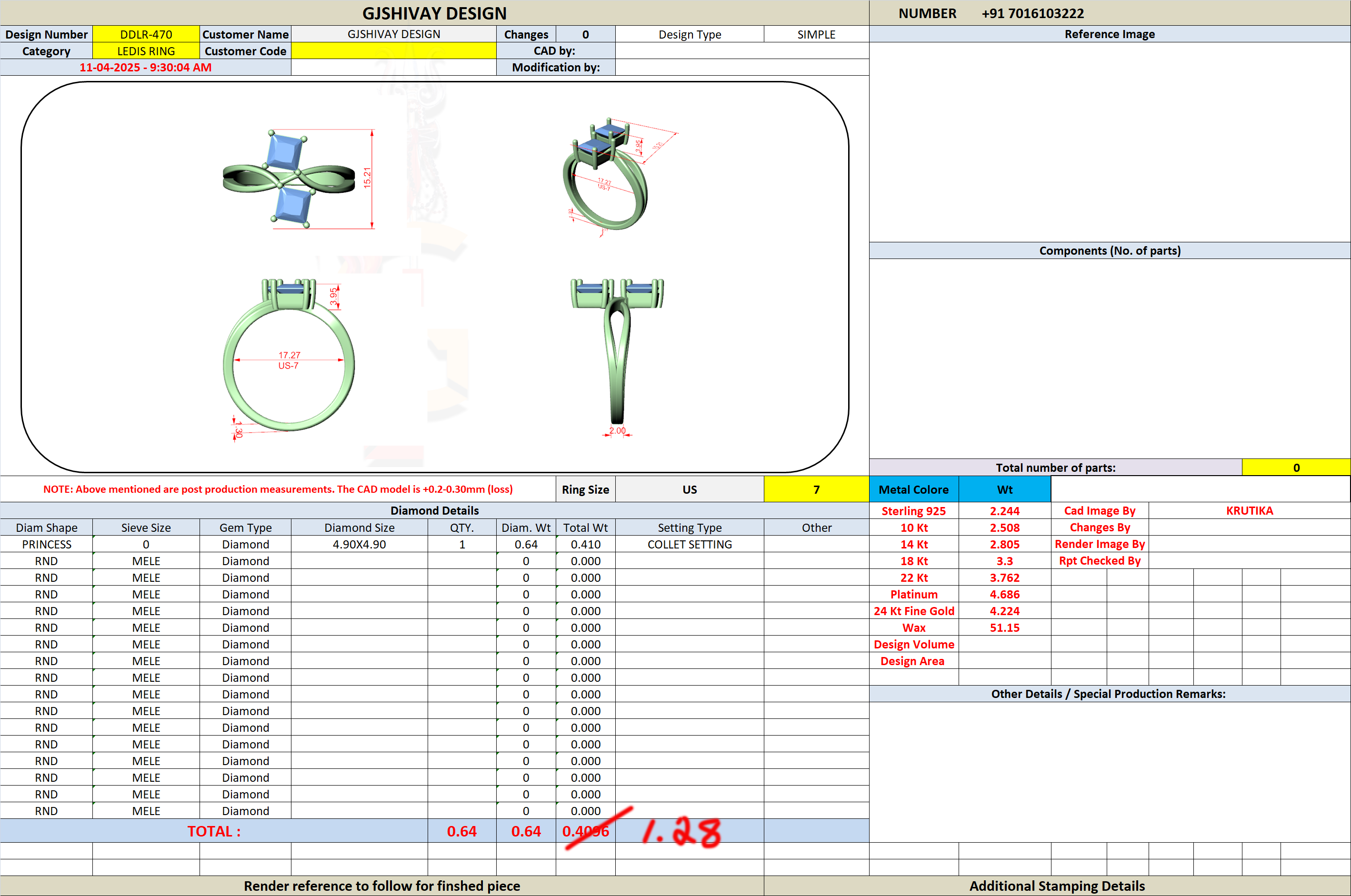Click the Render reference to follow footer text
The image size is (1351, 896).
382,886
